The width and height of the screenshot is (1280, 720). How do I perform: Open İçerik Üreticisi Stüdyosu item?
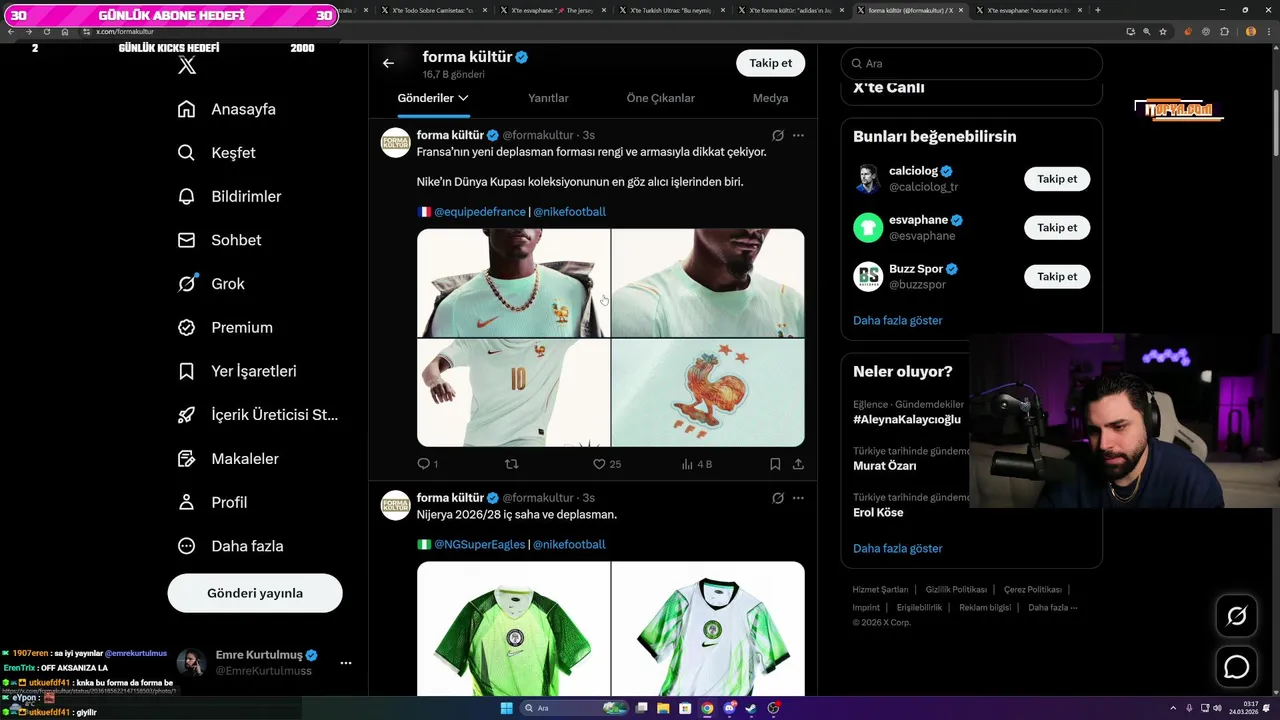[258, 415]
